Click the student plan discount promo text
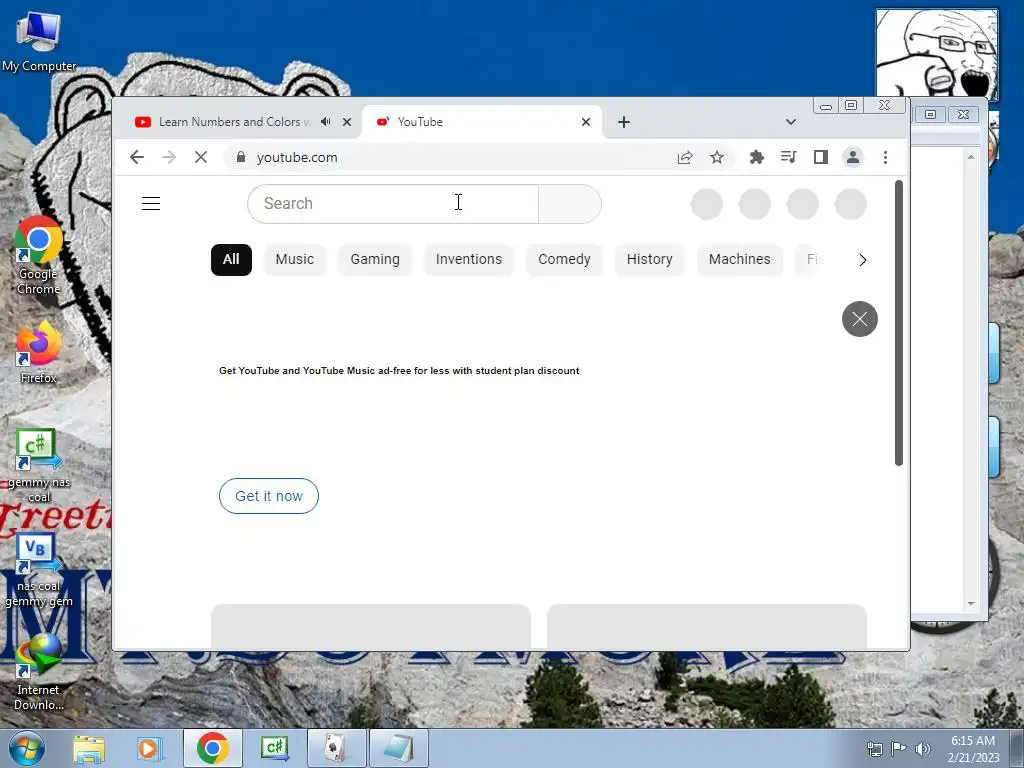This screenshot has height=768, width=1024. (x=399, y=371)
